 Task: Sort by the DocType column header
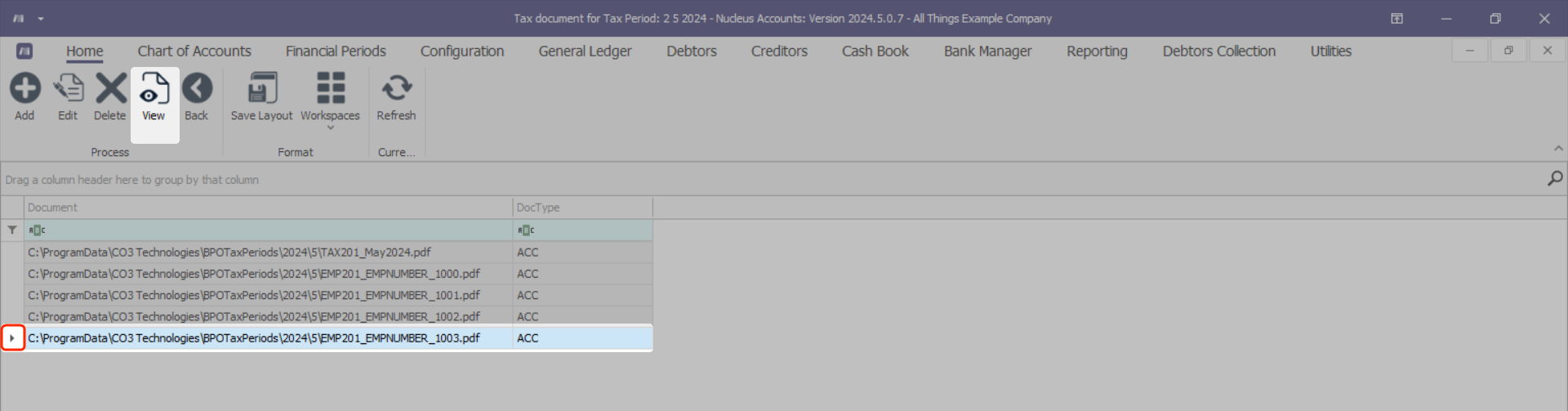(x=583, y=208)
